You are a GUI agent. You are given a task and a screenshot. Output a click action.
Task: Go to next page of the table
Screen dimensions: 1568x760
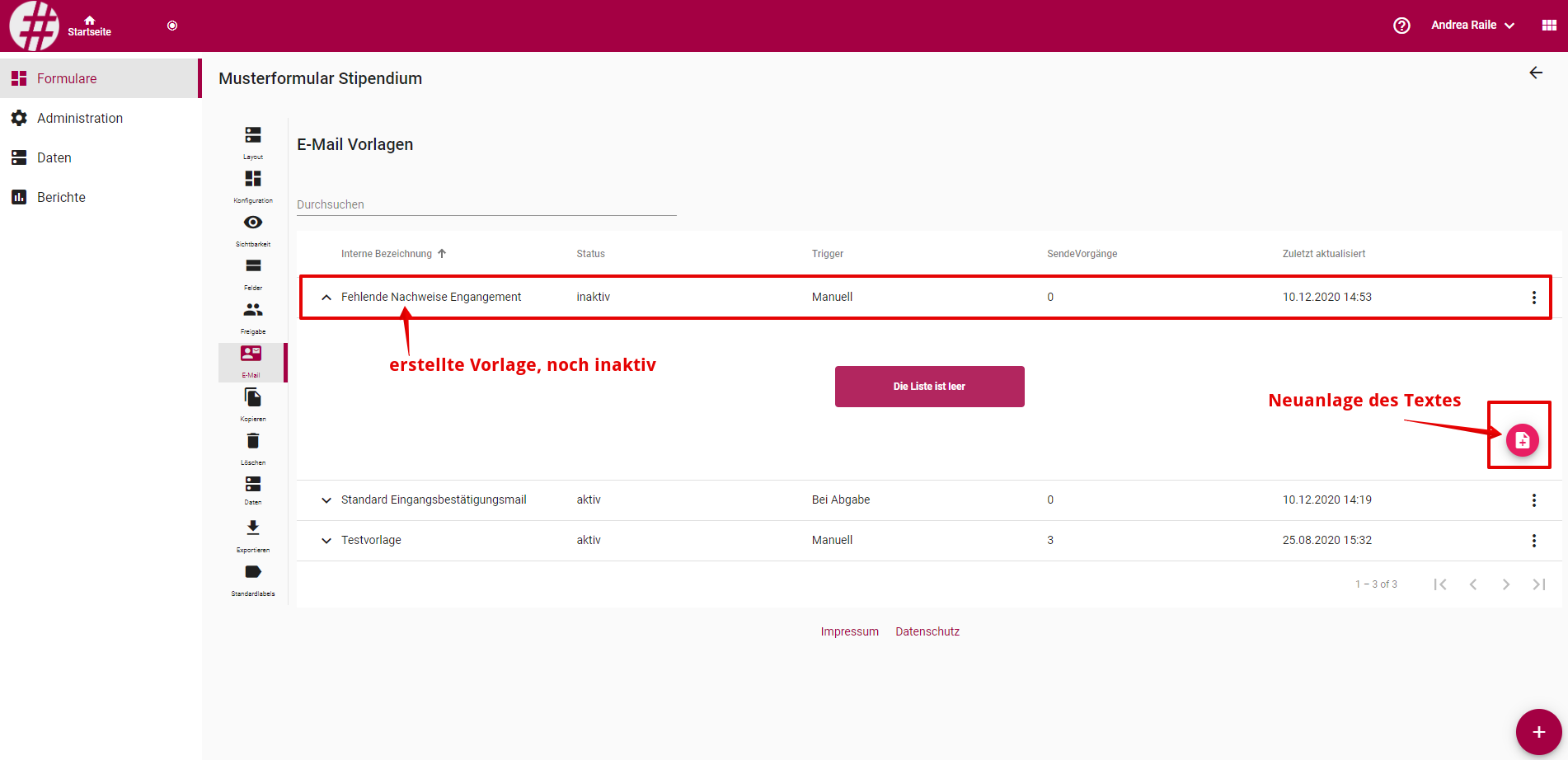1506,584
